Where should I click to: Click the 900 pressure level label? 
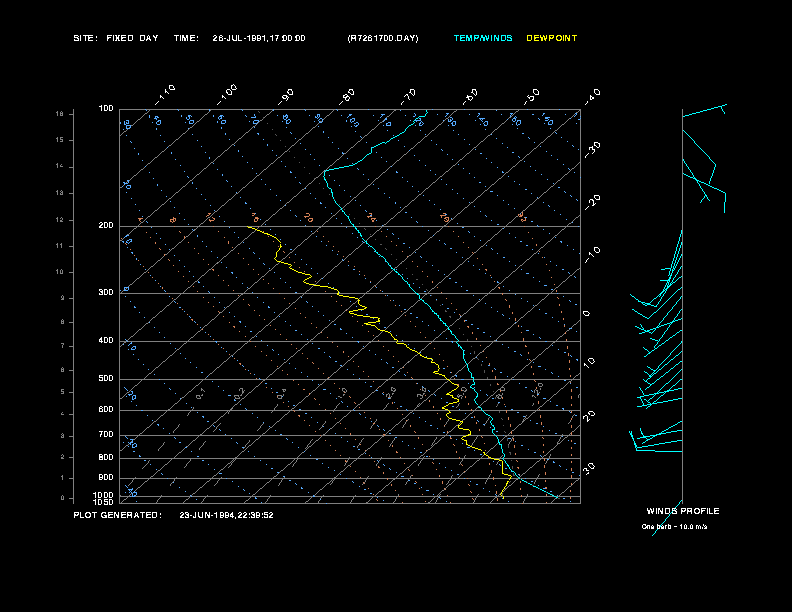pos(106,478)
